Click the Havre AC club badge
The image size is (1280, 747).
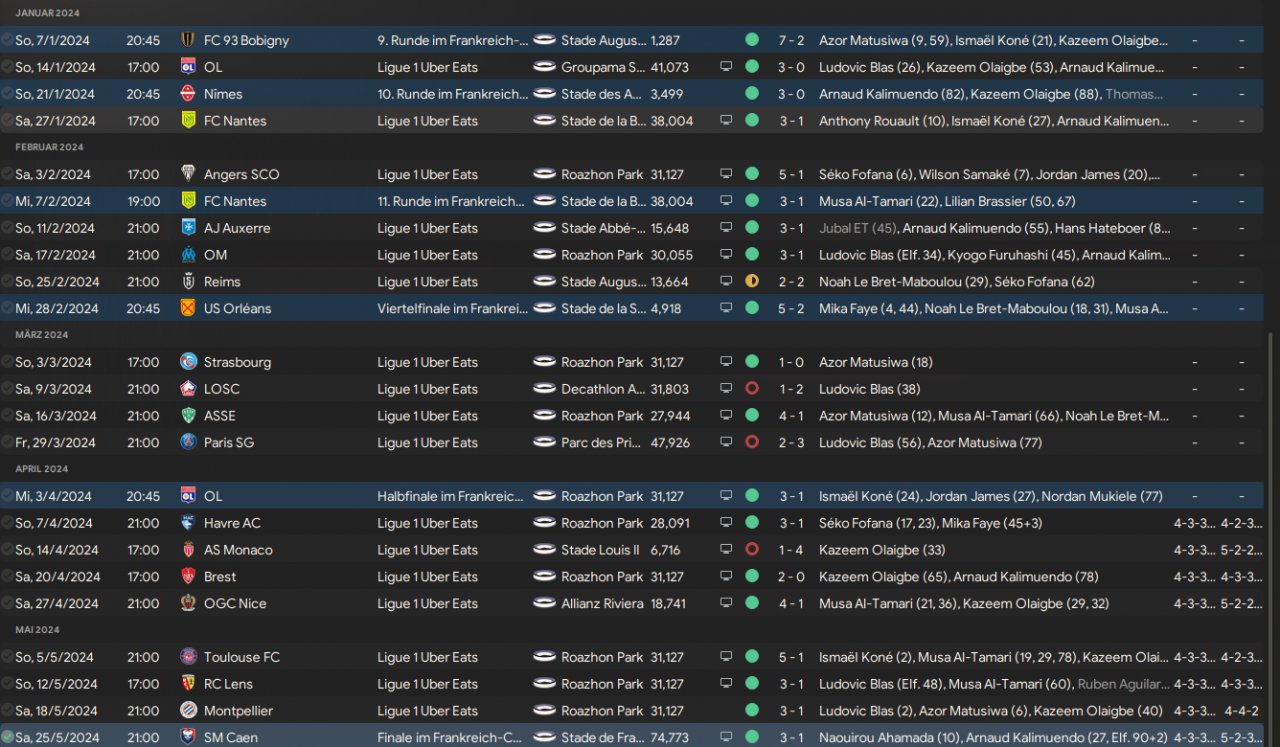pyautogui.click(x=187, y=523)
